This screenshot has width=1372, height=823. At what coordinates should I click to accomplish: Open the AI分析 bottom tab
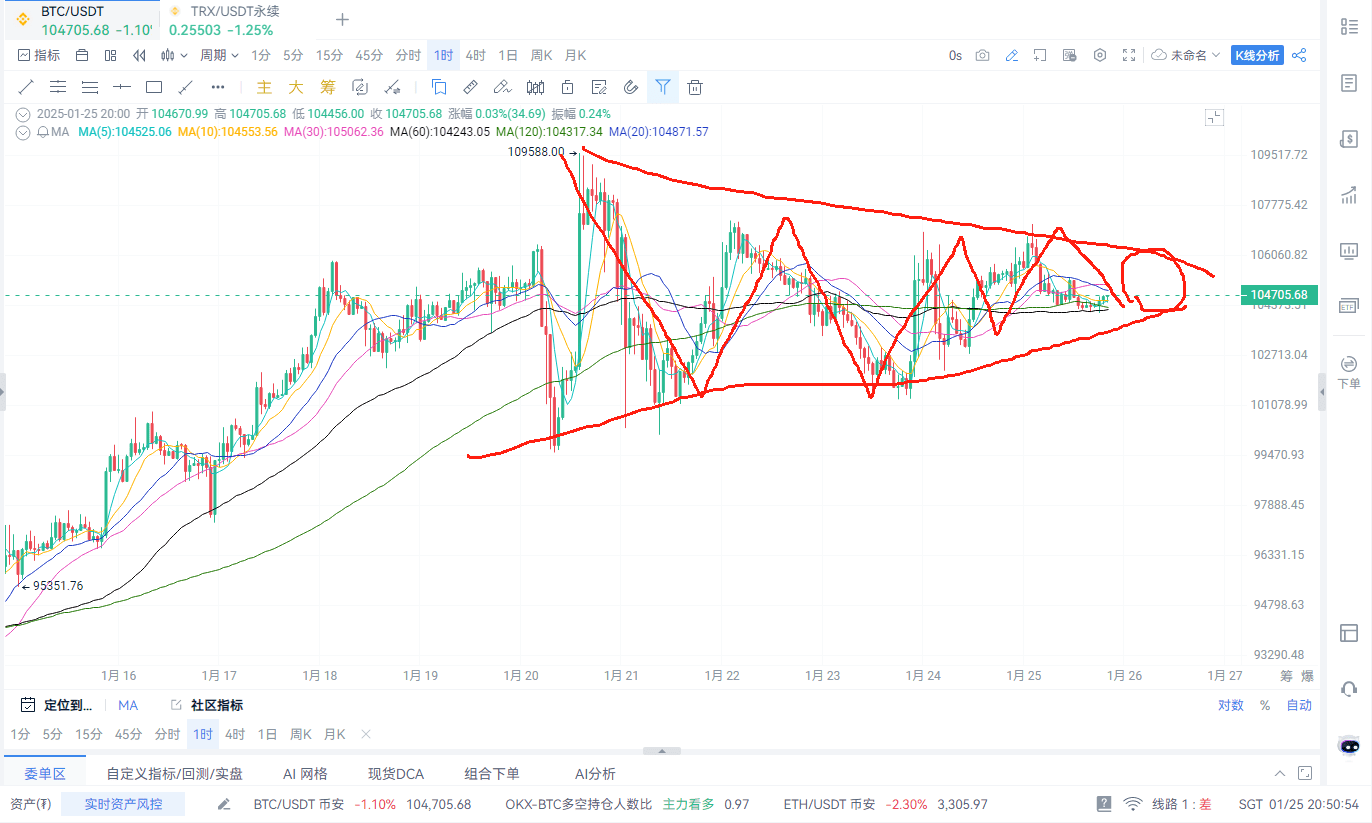pos(595,773)
